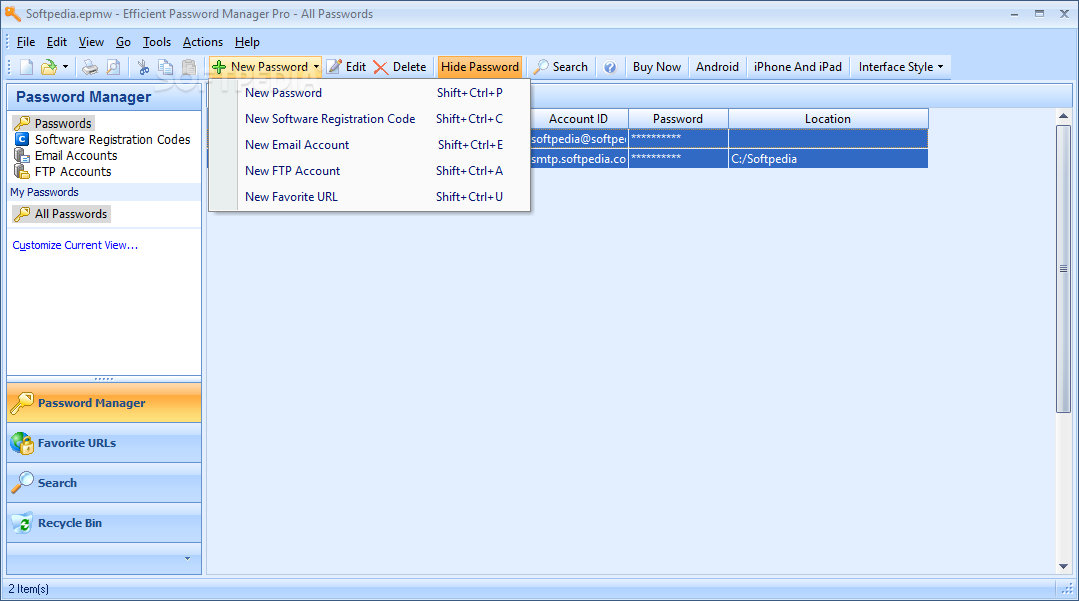Open the File menu

click(25, 42)
